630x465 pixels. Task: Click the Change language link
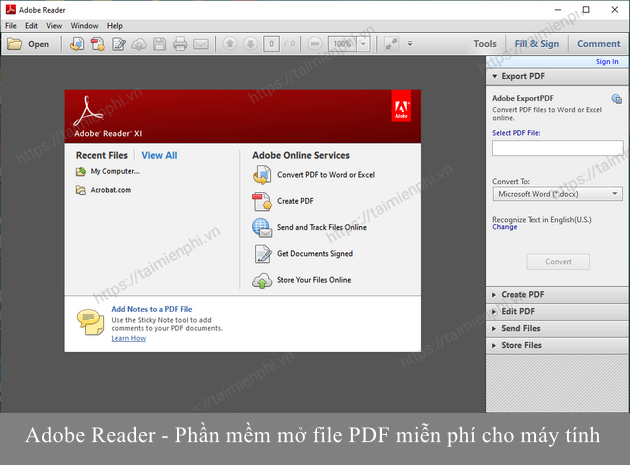(505, 227)
